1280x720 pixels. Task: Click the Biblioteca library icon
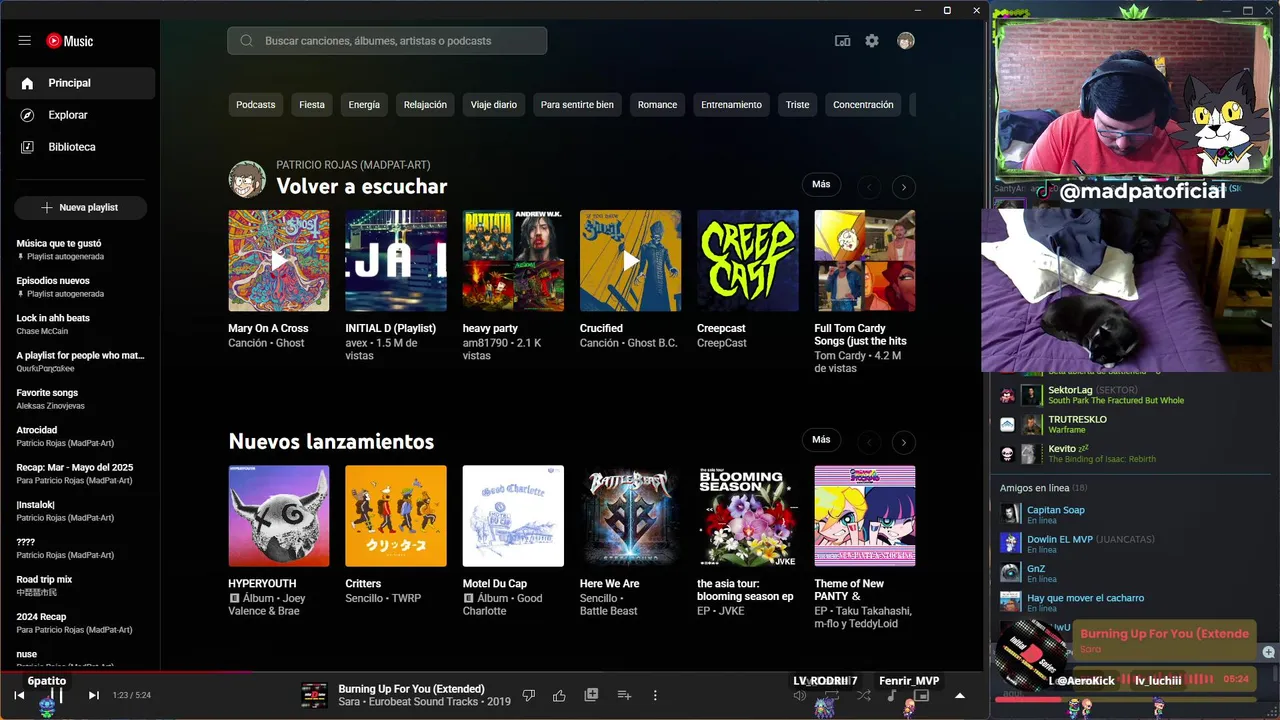[27, 147]
